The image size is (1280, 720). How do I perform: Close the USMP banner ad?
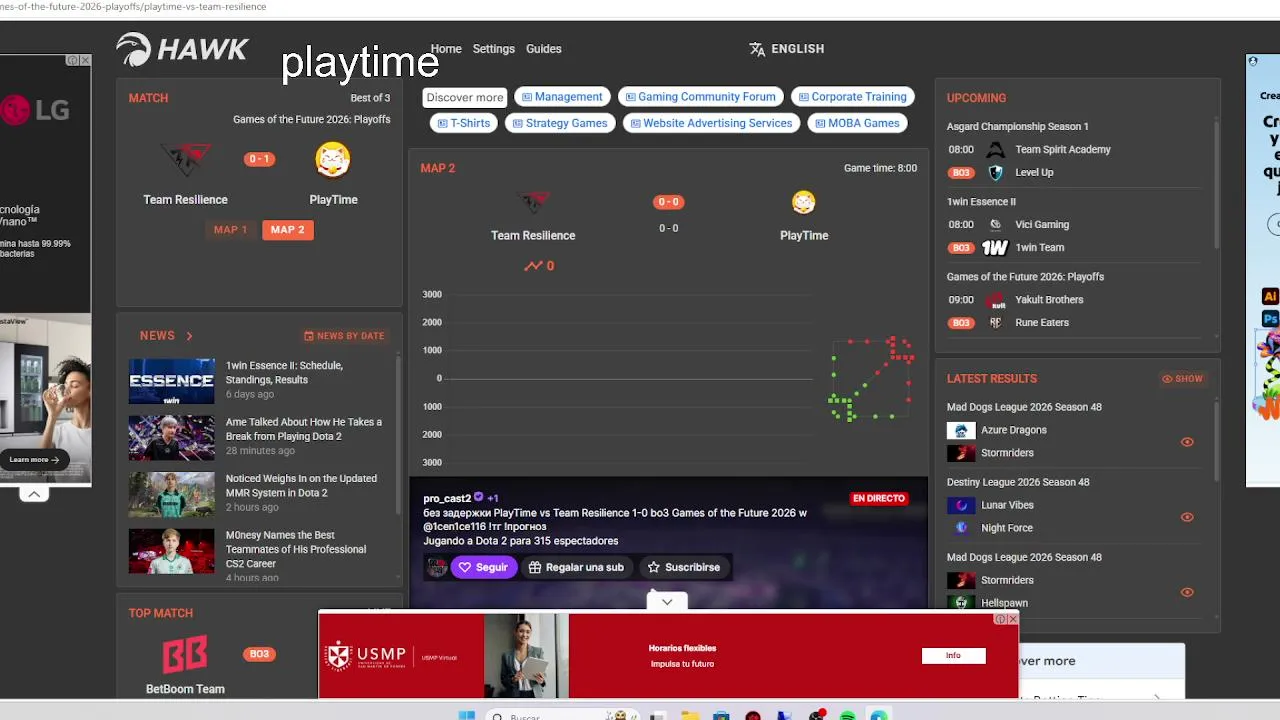pos(1013,620)
